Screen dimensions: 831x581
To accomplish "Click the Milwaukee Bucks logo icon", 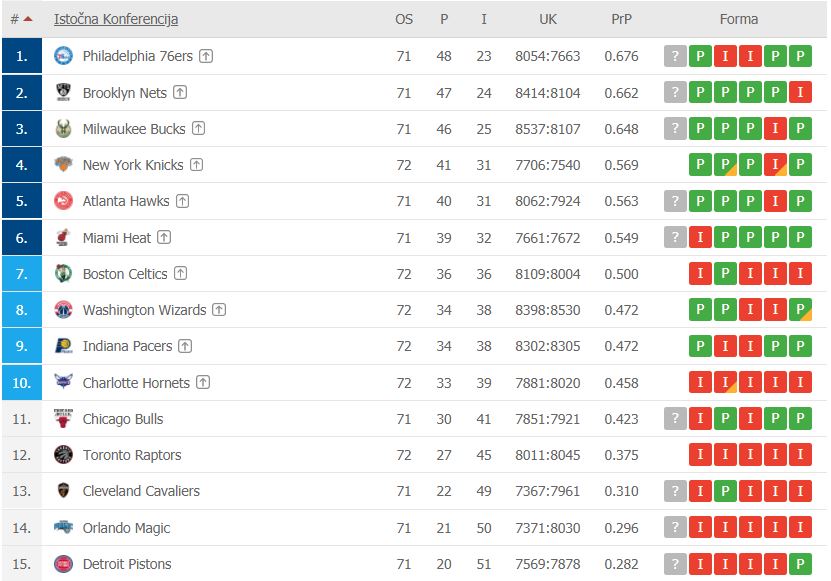I will click(63, 129).
